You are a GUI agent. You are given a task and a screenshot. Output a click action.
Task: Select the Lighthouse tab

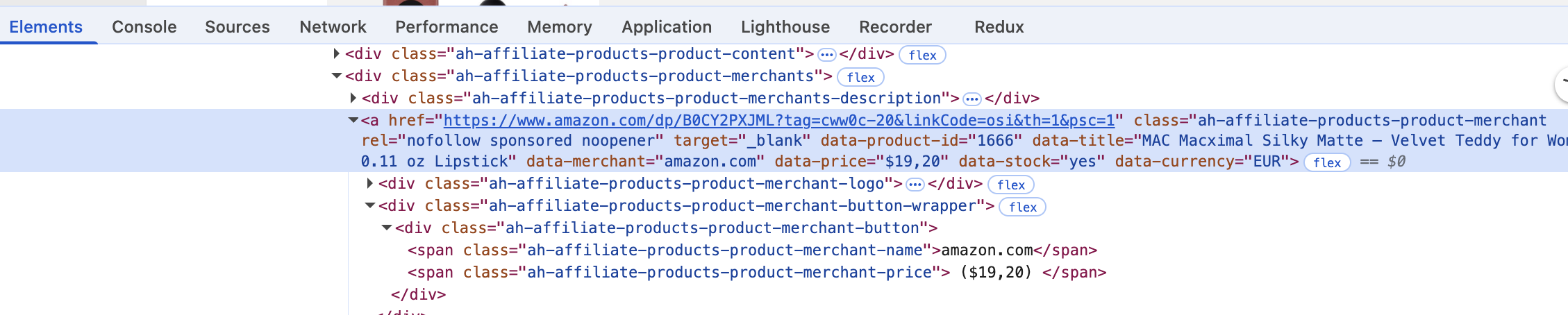pos(785,27)
